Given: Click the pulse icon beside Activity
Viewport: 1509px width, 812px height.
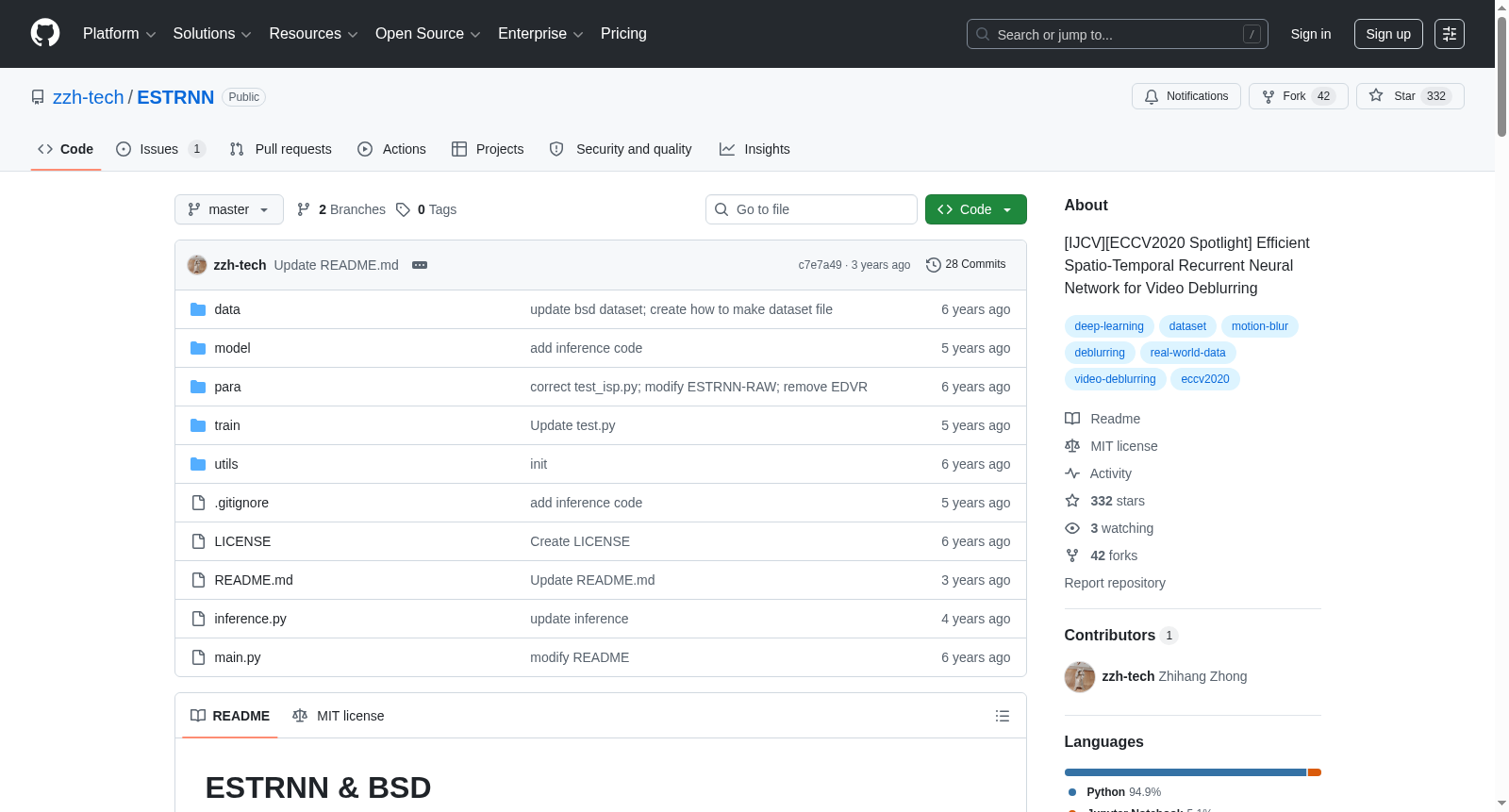Looking at the screenshot, I should point(1072,473).
